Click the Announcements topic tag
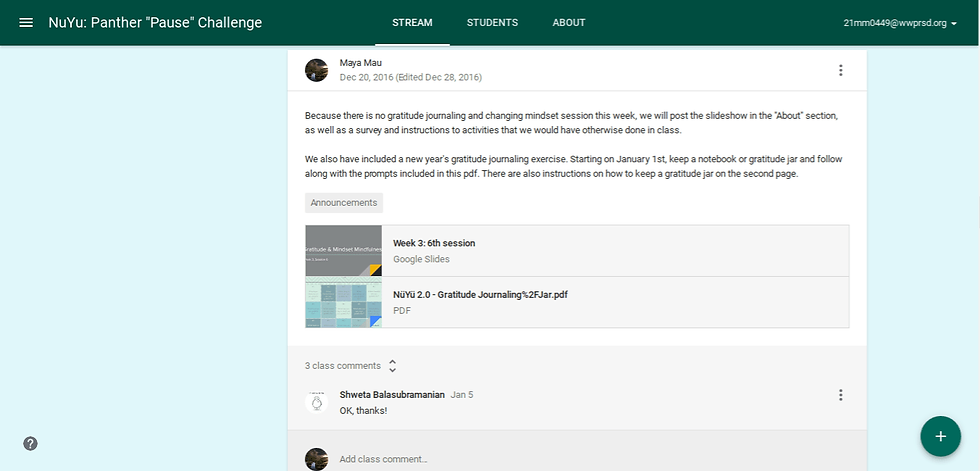This screenshot has width=980, height=471. pyautogui.click(x=344, y=203)
